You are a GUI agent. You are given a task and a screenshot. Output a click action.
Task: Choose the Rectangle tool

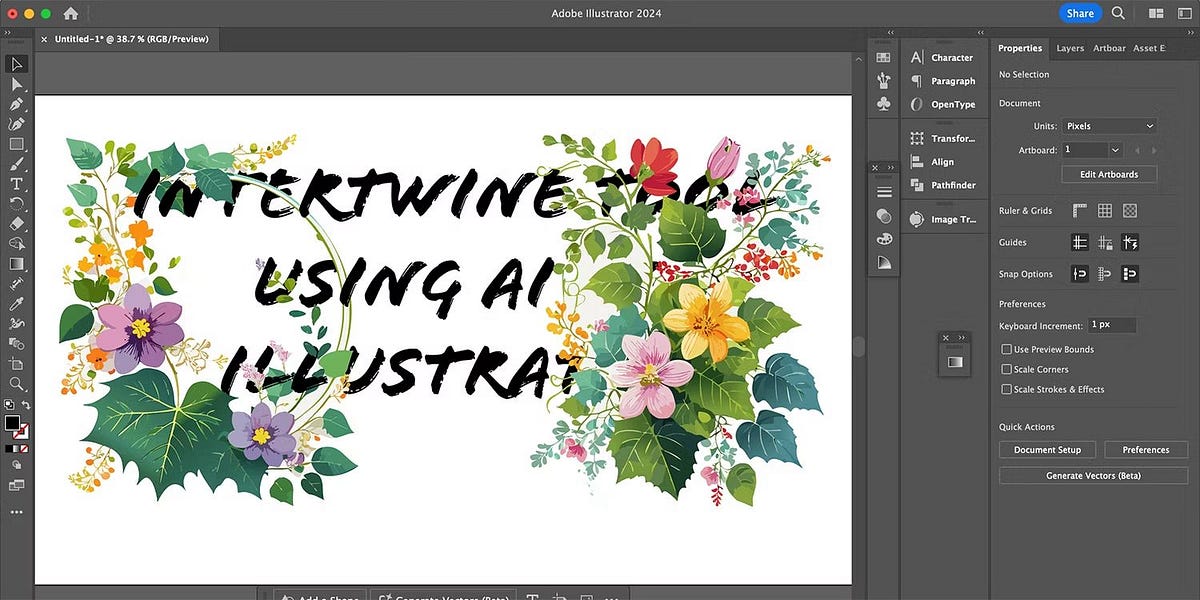coord(16,144)
